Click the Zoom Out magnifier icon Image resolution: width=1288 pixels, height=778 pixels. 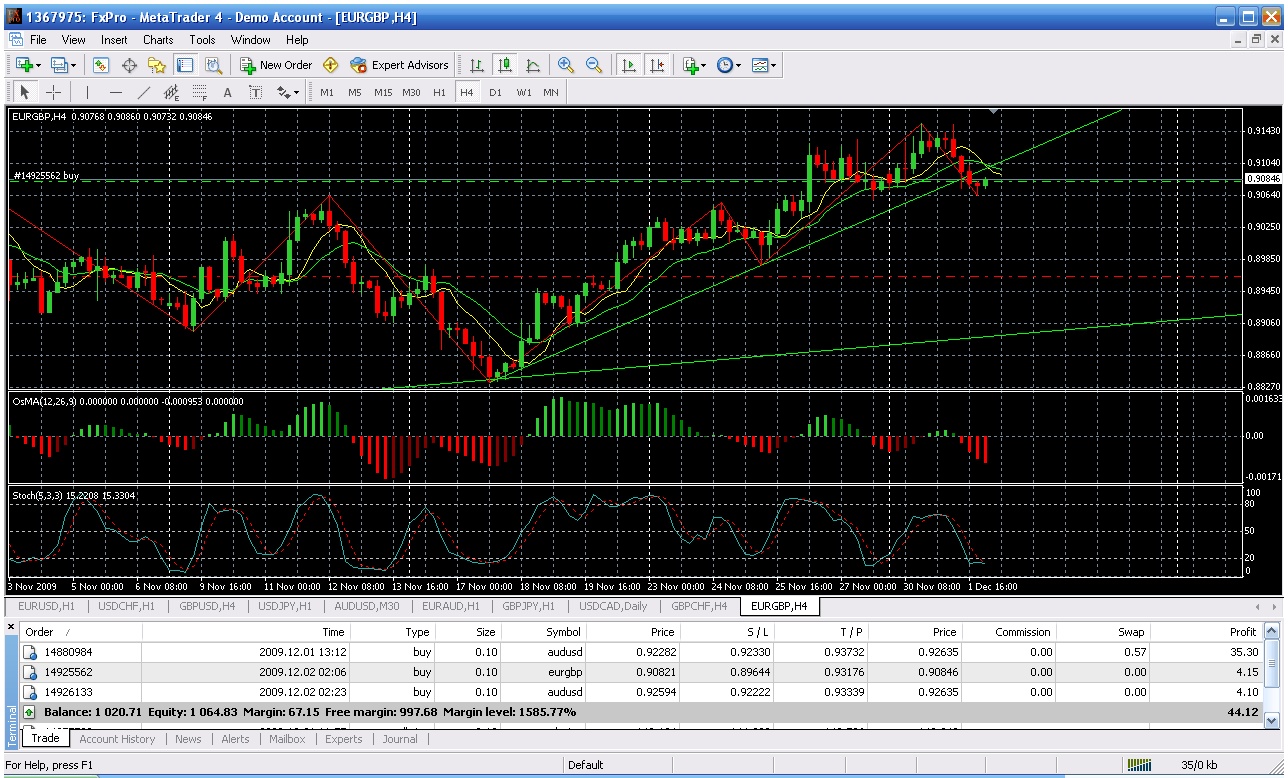point(594,65)
